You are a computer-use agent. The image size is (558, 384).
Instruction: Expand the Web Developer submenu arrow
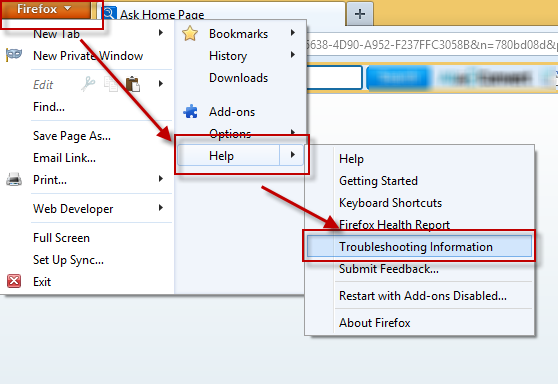161,207
